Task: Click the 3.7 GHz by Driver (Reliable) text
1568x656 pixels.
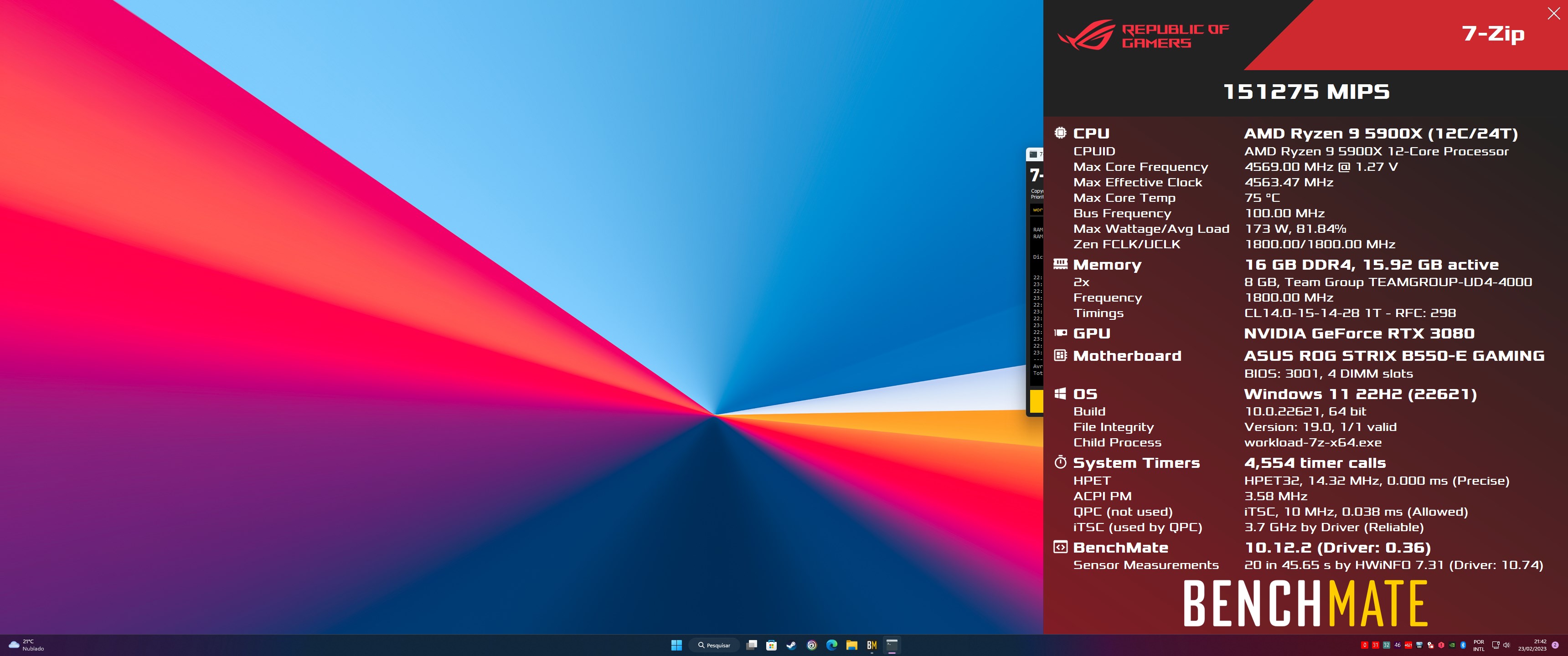Action: tap(1334, 527)
